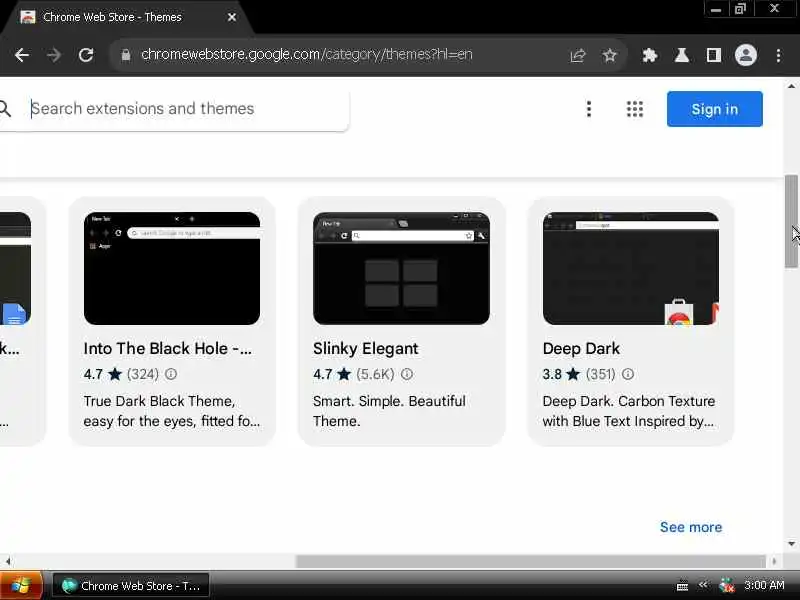800x600 pixels.
Task: Open Deep Dark theme thumbnail
Action: click(631, 268)
